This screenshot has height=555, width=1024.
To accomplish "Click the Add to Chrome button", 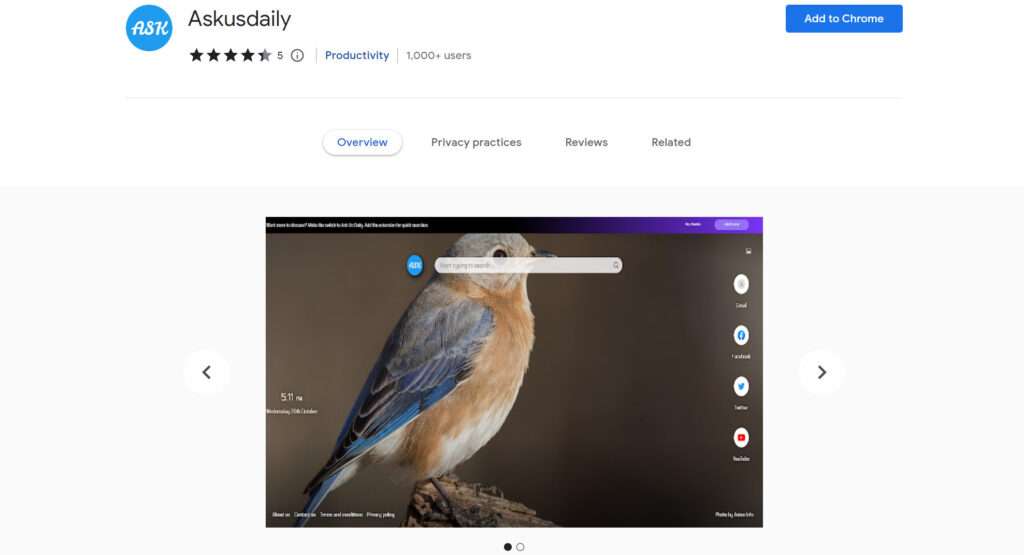I will tap(844, 18).
